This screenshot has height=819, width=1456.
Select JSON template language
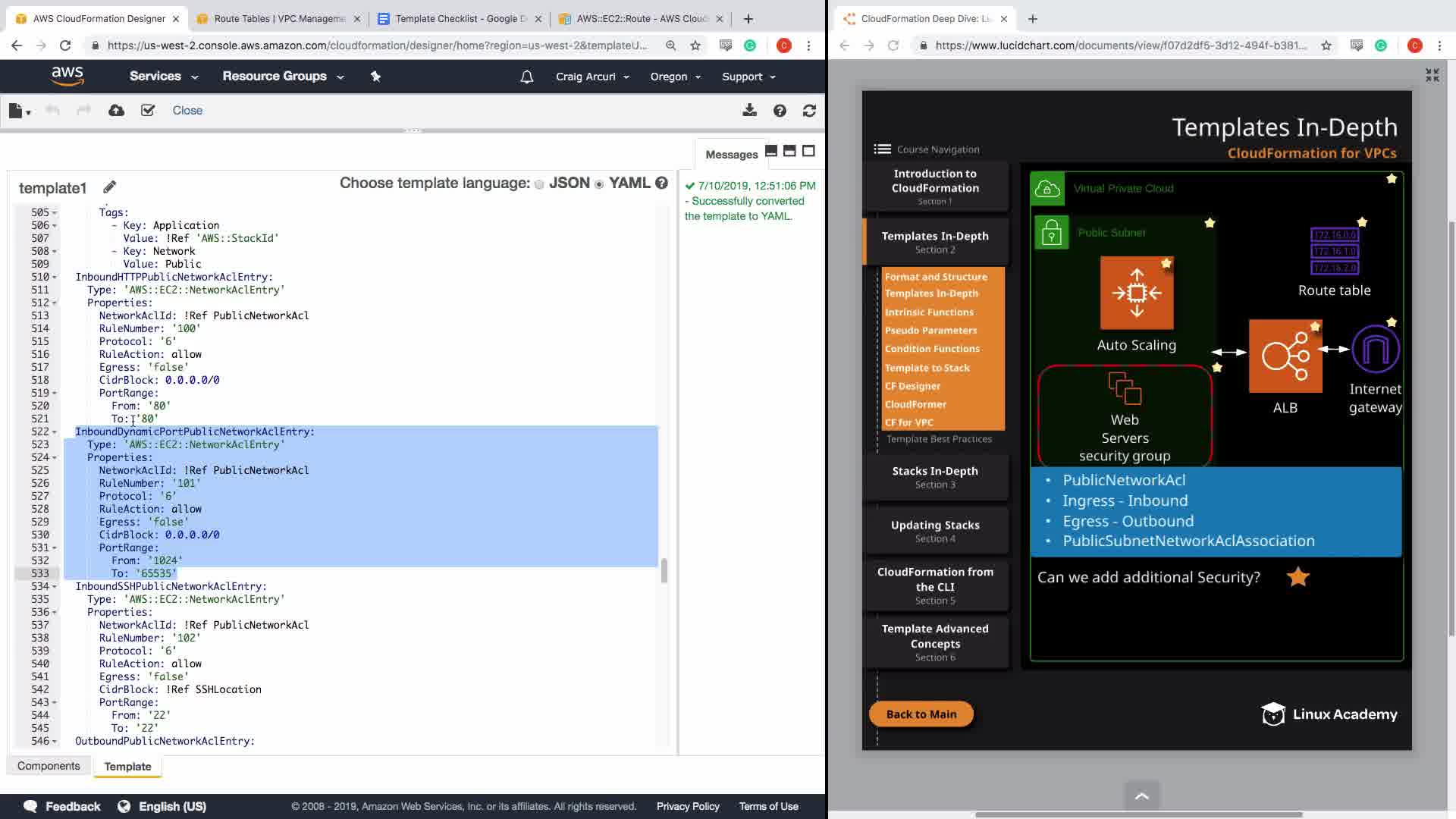point(539,184)
